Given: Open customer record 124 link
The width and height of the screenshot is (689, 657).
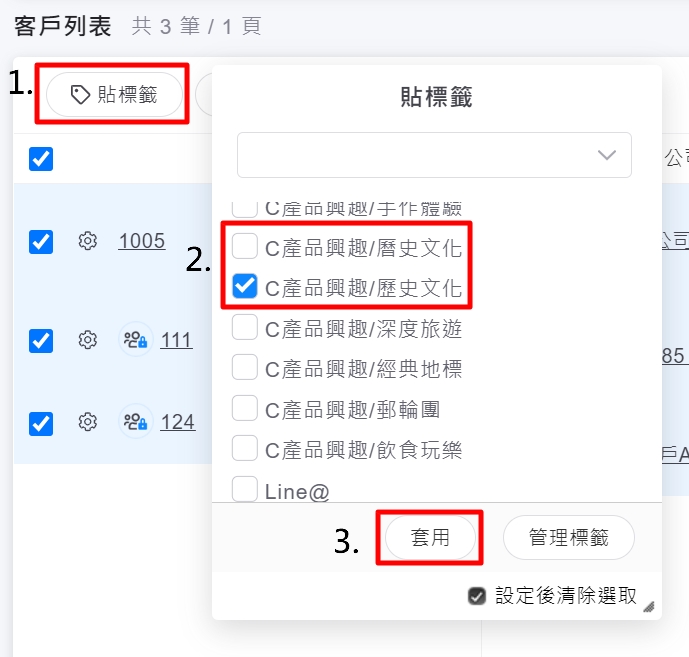Looking at the screenshot, I should click(178, 422).
